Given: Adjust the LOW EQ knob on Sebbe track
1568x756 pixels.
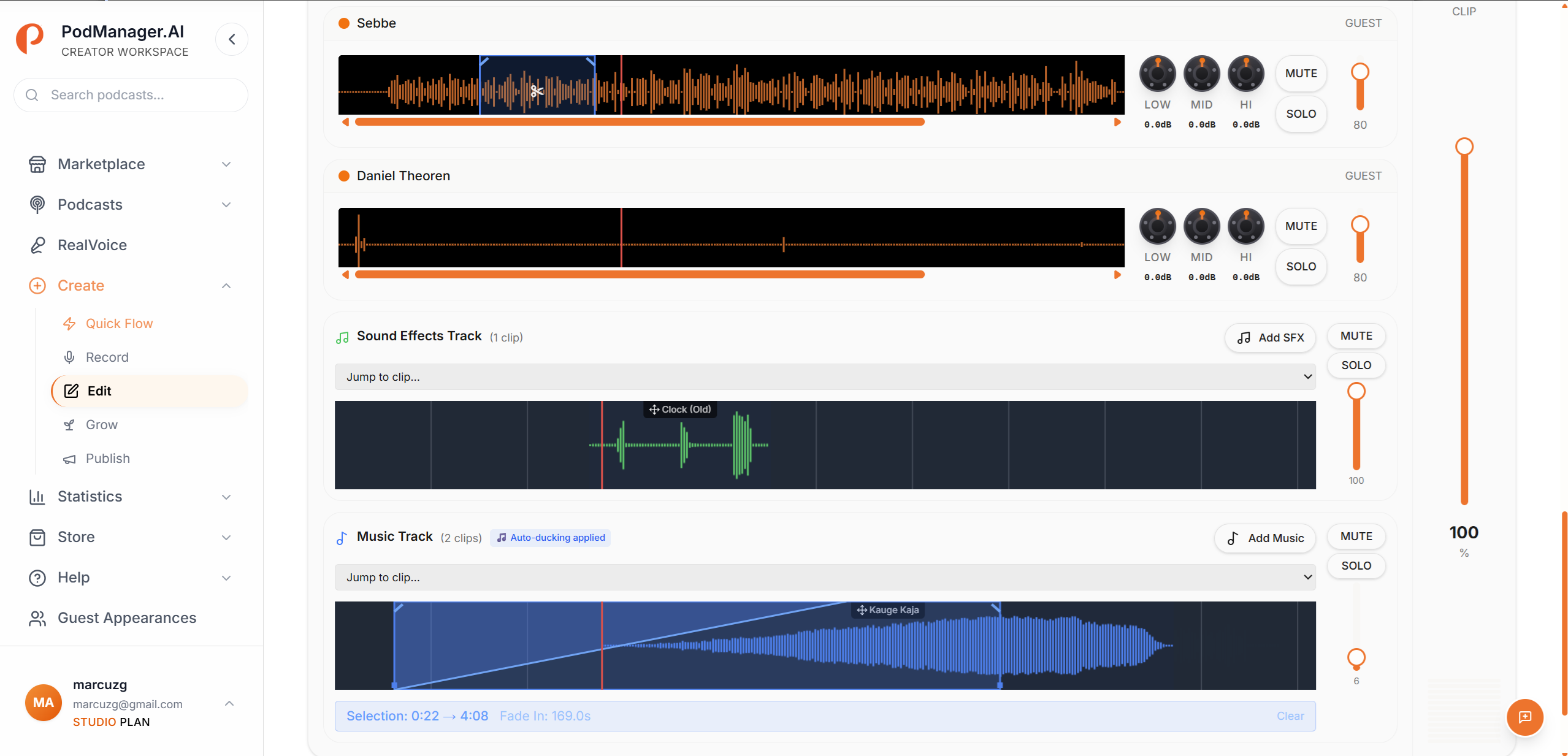Looking at the screenshot, I should click(1157, 74).
